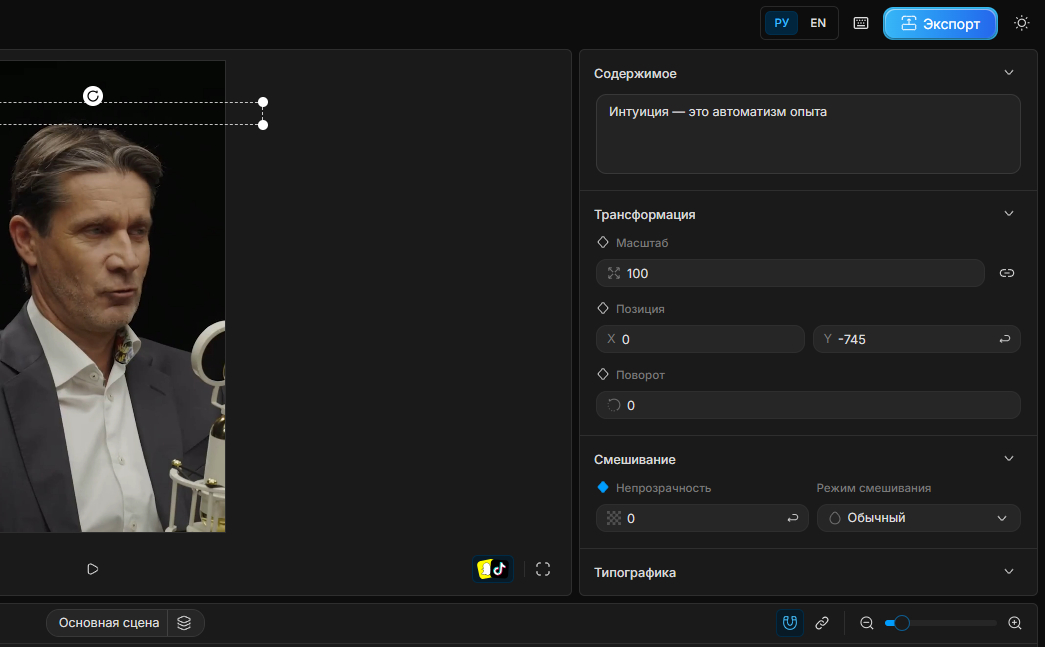1045x647 pixels.
Task: Reset the opacity value
Action: point(792,518)
